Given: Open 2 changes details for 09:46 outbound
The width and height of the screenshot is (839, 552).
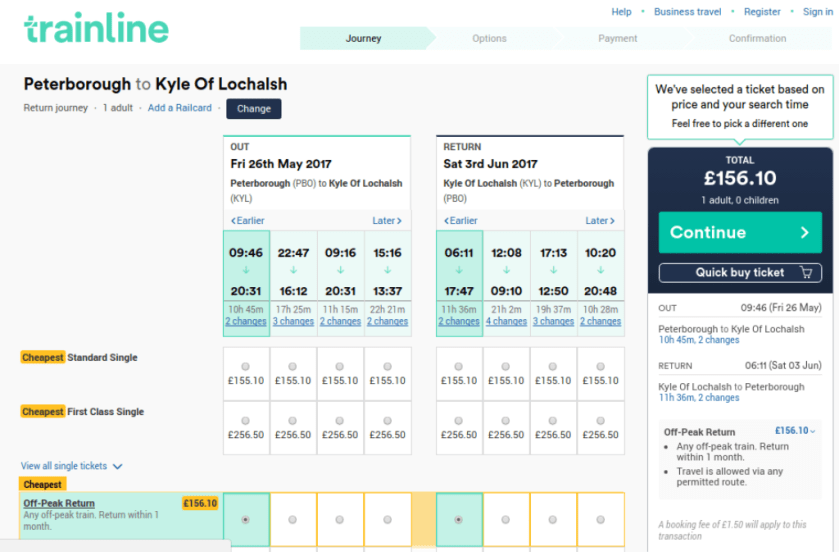Looking at the screenshot, I should pyautogui.click(x=246, y=322).
